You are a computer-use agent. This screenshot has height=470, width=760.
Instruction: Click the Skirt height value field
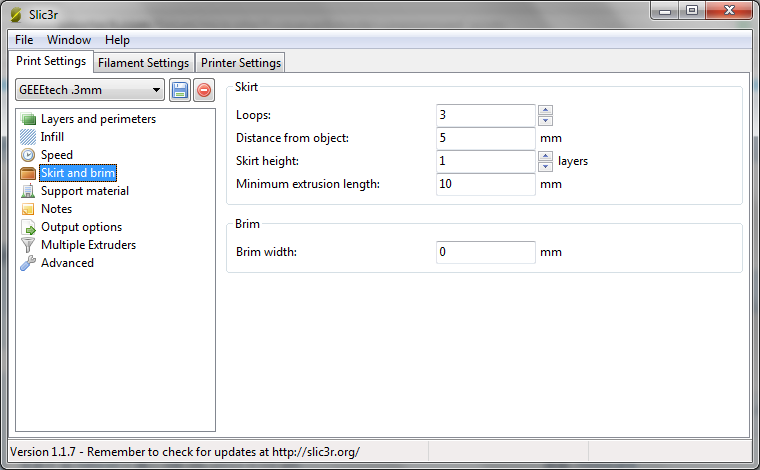click(486, 161)
